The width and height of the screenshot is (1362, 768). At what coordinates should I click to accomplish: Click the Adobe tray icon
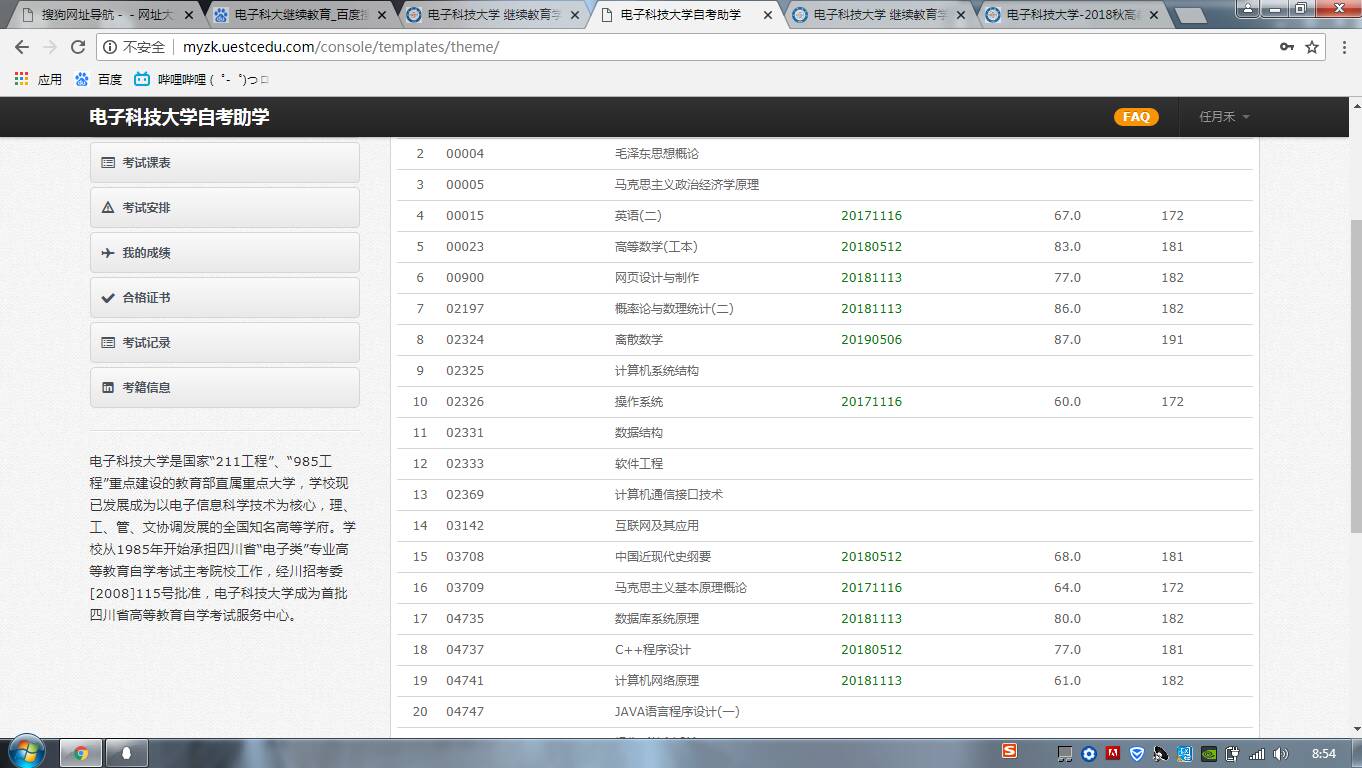(1112, 754)
